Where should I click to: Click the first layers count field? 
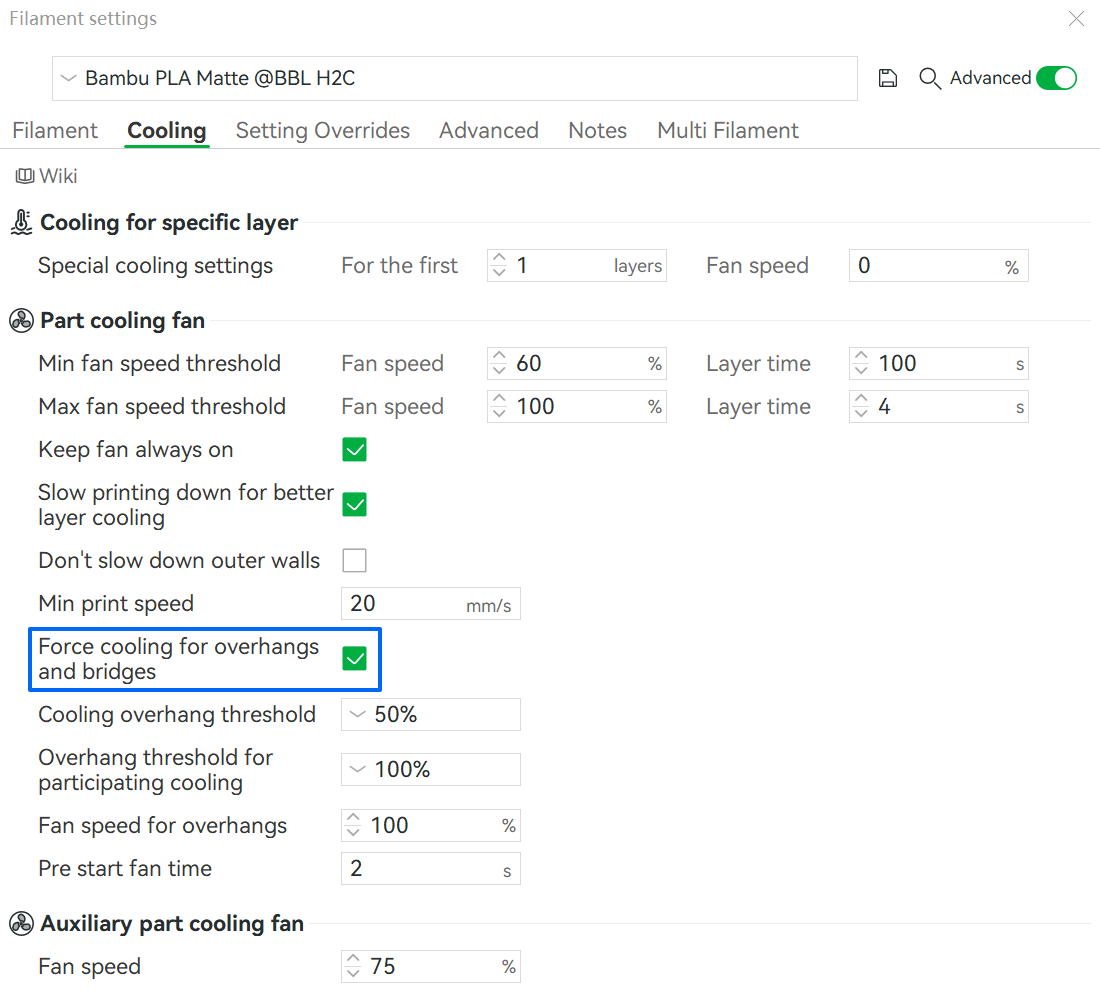click(x=577, y=266)
